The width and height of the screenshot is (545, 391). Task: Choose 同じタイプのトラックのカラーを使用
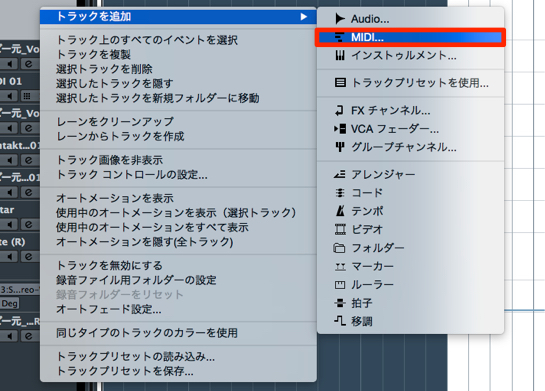pyautogui.click(x=178, y=333)
